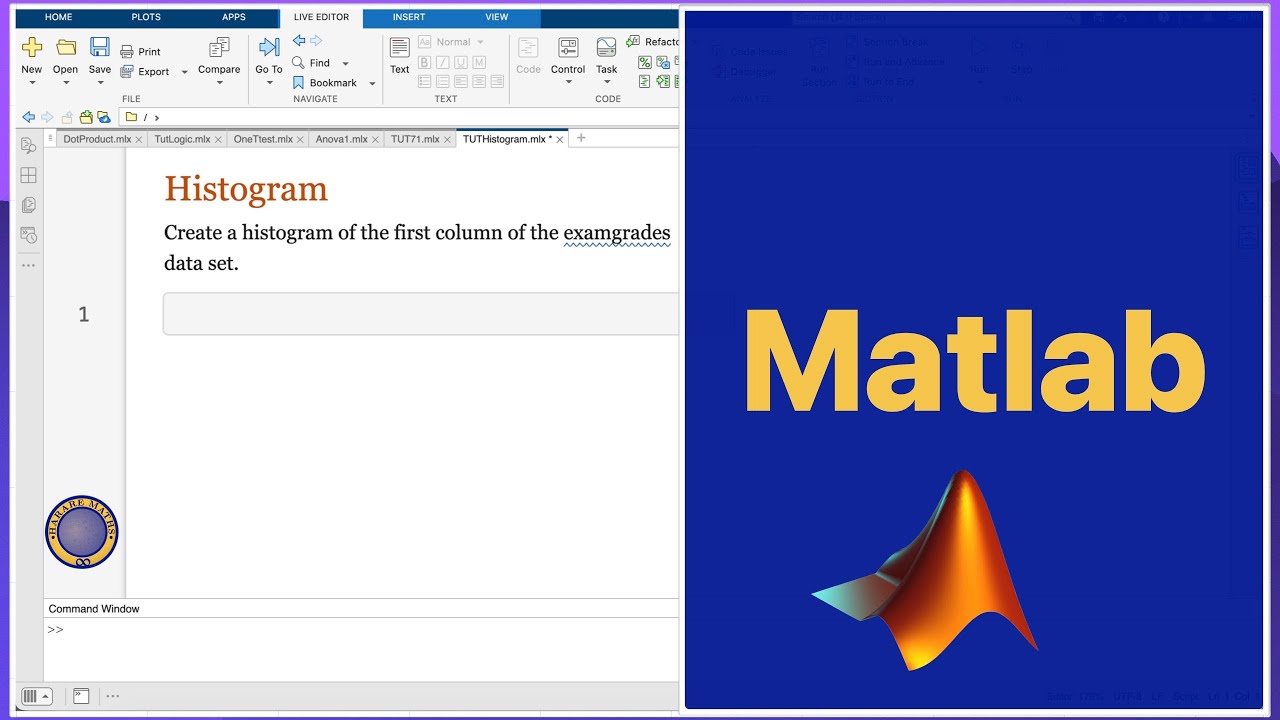Image resolution: width=1280 pixels, height=720 pixels.
Task: Click the current folder path field
Action: point(398,117)
